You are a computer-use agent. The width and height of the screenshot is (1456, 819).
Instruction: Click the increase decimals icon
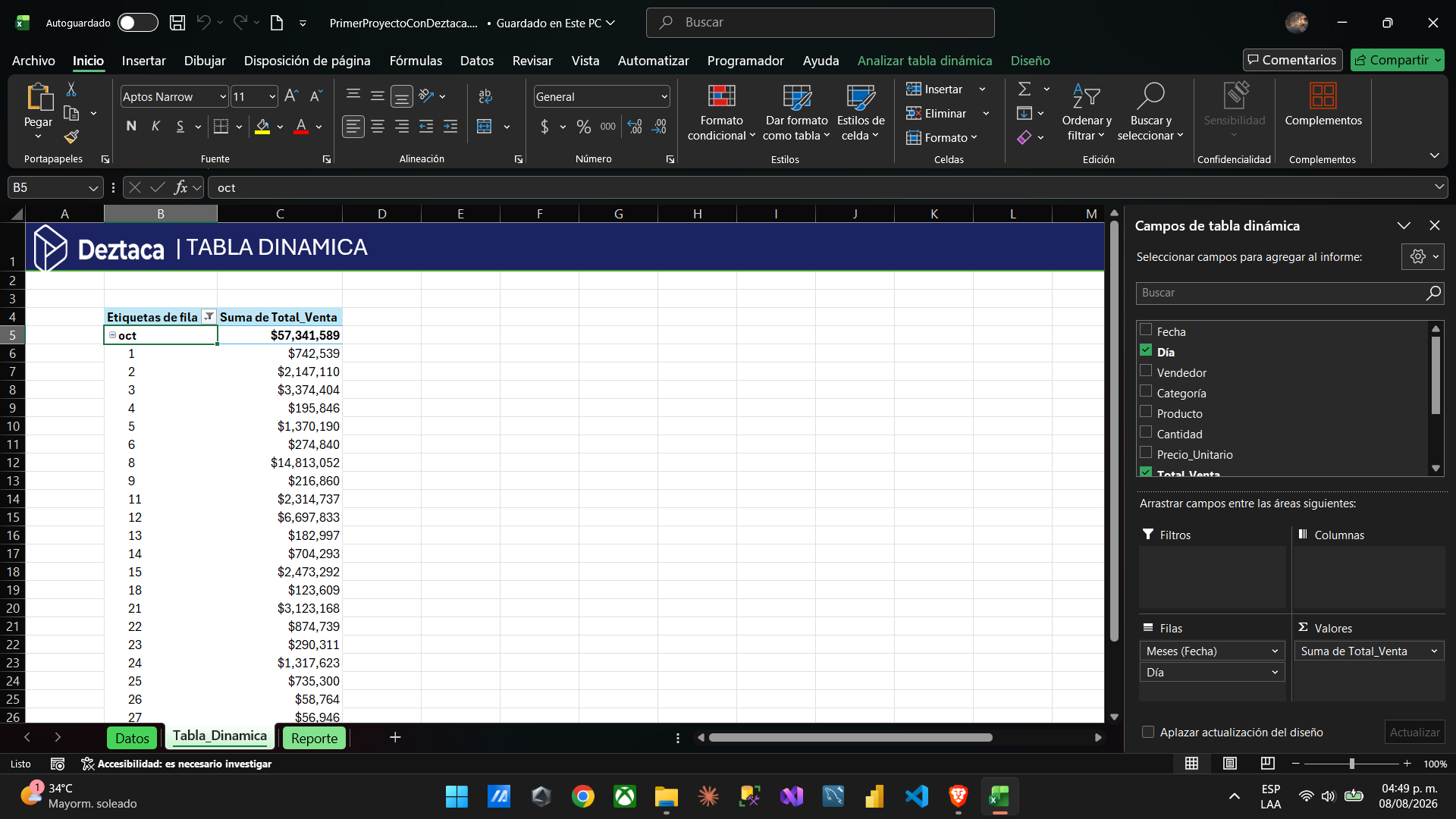tap(635, 127)
